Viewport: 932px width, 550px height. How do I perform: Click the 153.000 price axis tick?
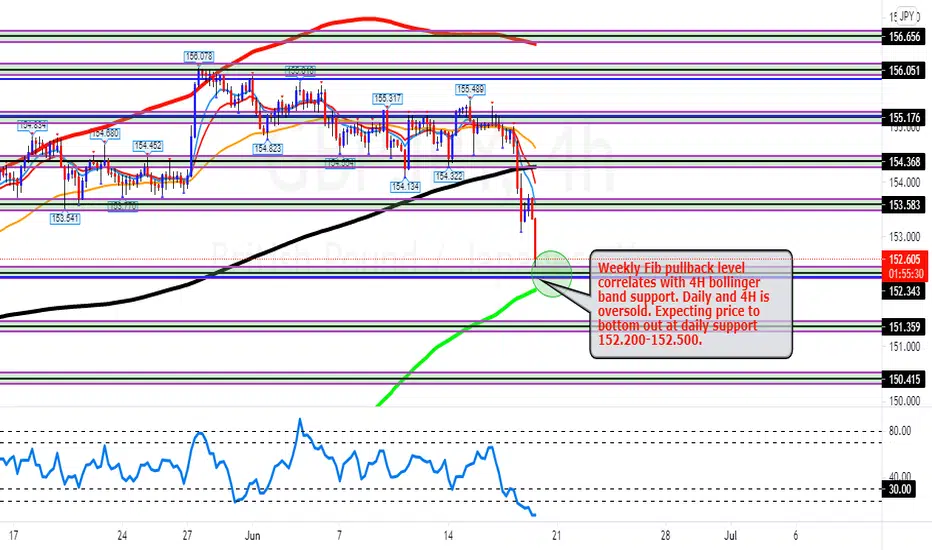(x=904, y=237)
